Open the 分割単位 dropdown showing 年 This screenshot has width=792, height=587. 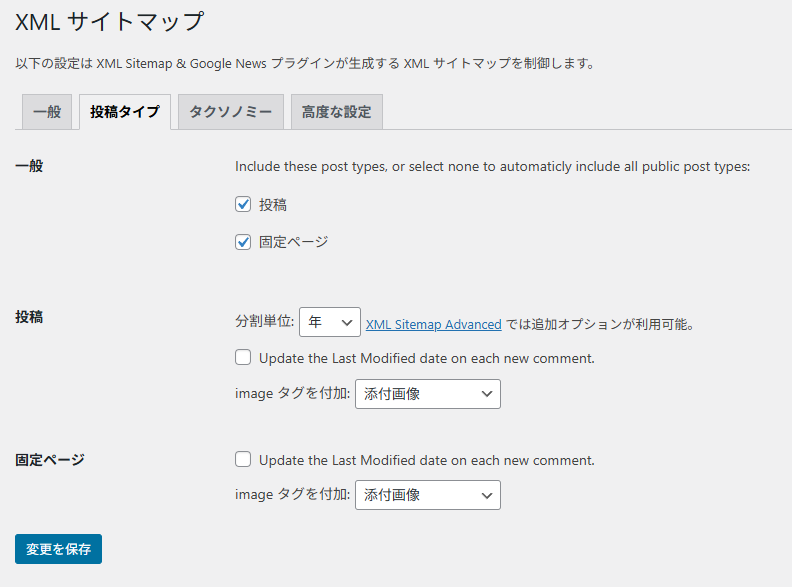329,322
